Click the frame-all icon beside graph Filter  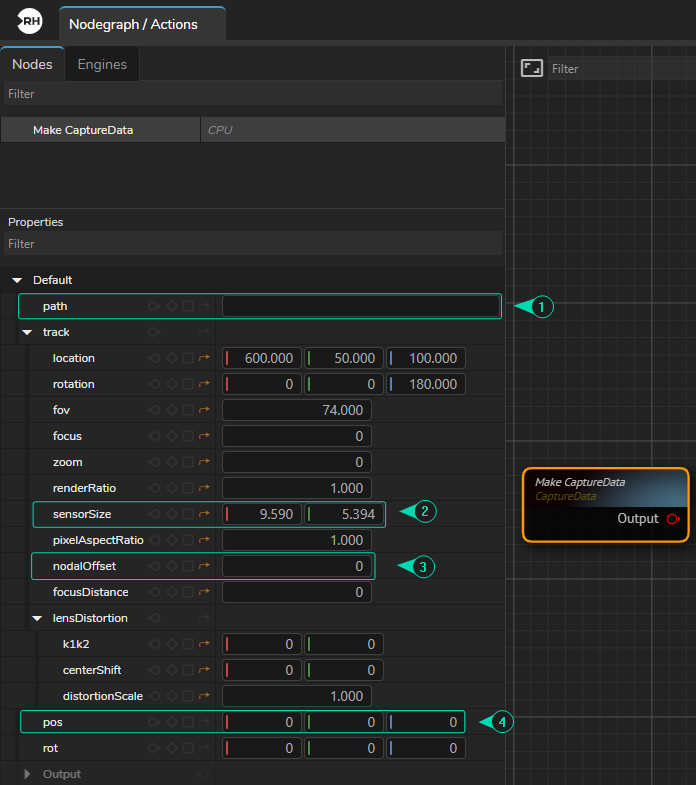tap(532, 68)
